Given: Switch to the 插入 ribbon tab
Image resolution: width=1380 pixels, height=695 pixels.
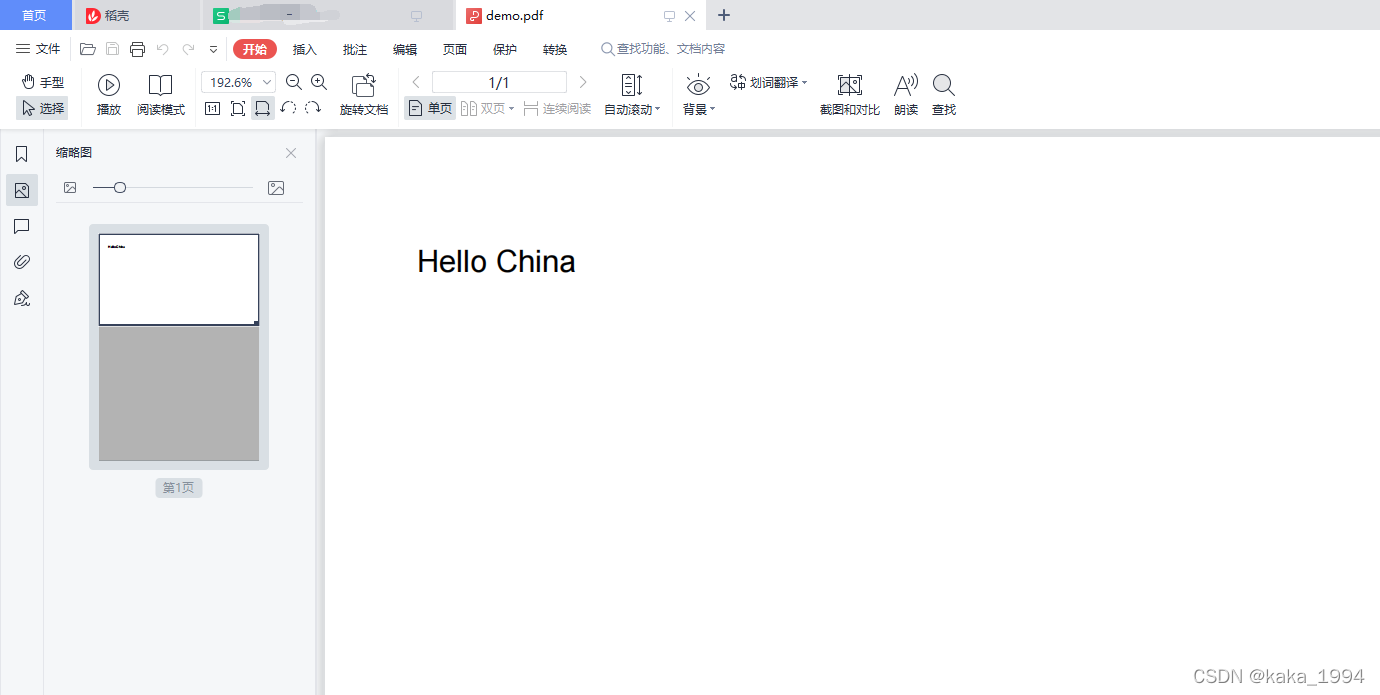Looking at the screenshot, I should click(304, 48).
